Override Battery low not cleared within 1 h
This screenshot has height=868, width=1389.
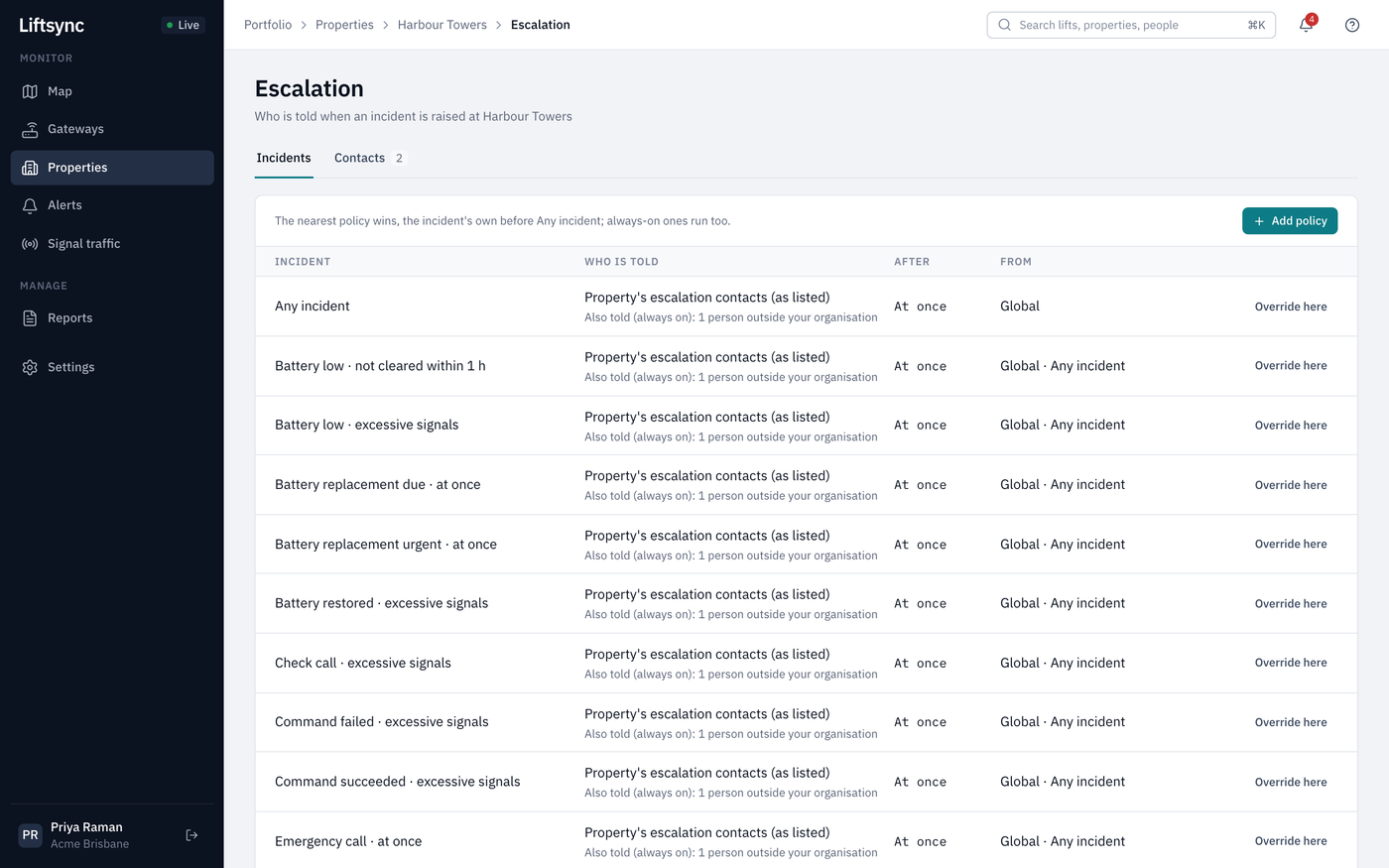point(1291,366)
